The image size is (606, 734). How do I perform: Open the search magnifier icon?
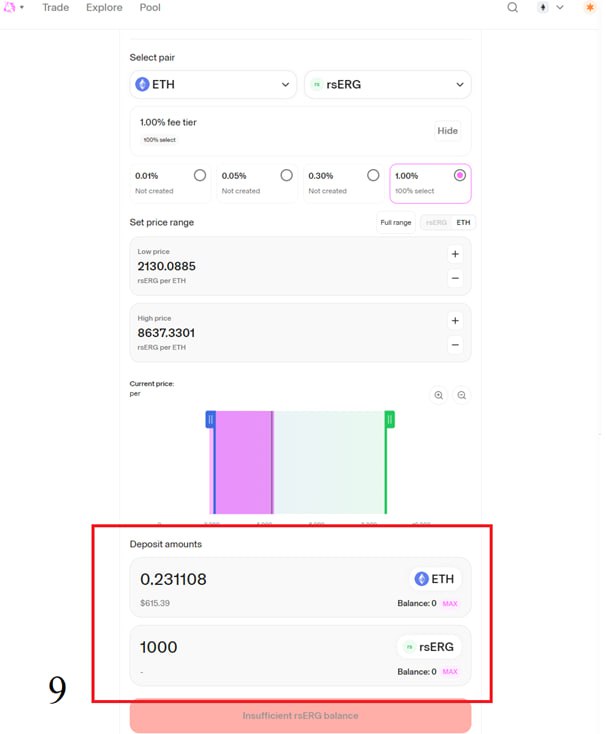coord(512,8)
